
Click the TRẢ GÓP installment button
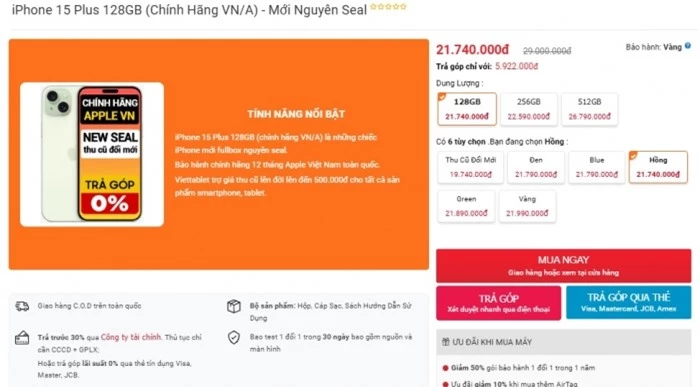click(x=498, y=303)
